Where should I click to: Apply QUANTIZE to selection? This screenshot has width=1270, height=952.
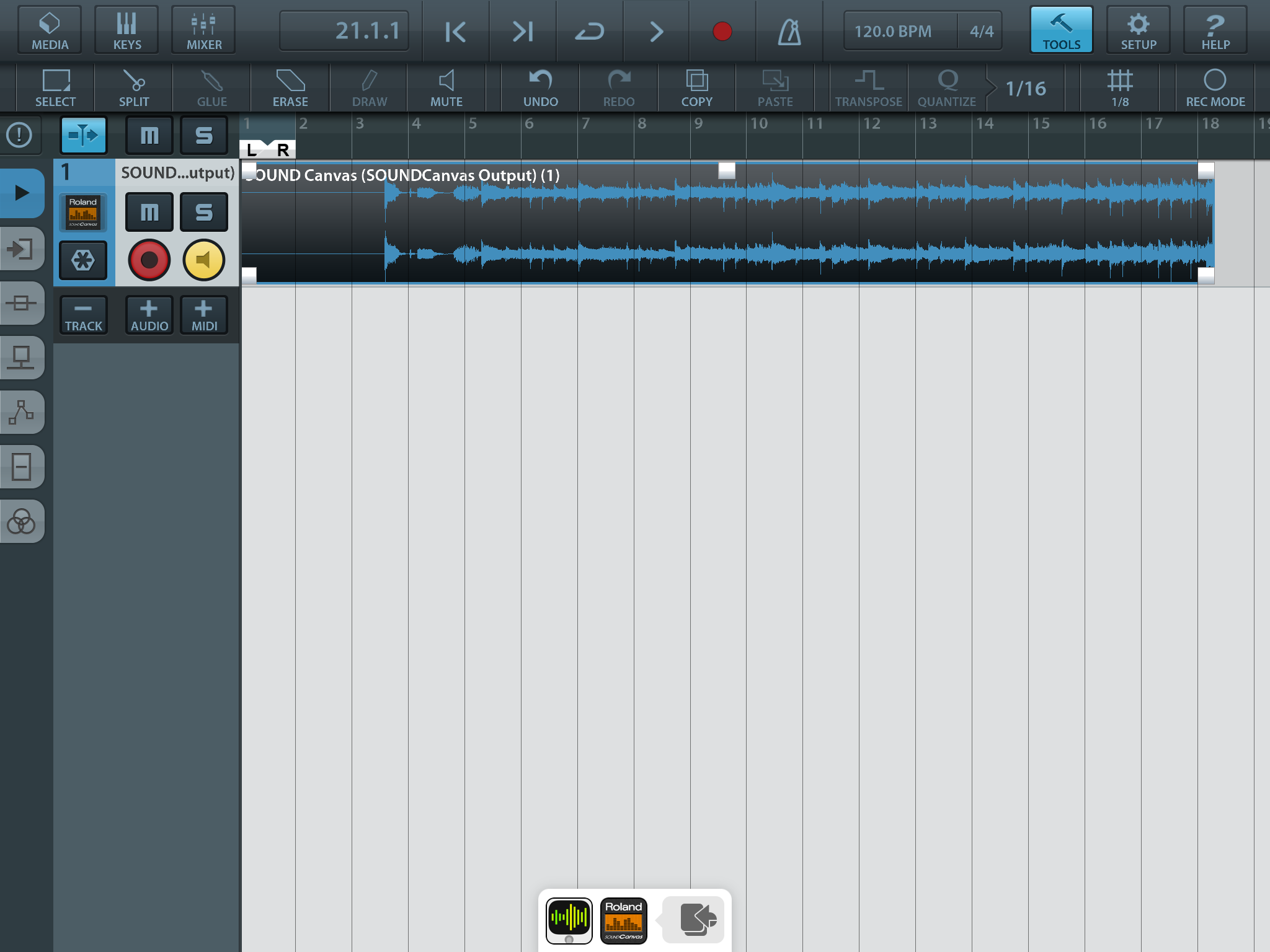[x=947, y=88]
